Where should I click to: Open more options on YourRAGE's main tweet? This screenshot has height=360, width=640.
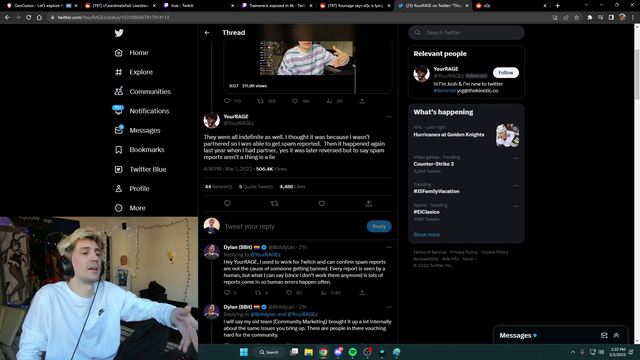[x=389, y=117]
